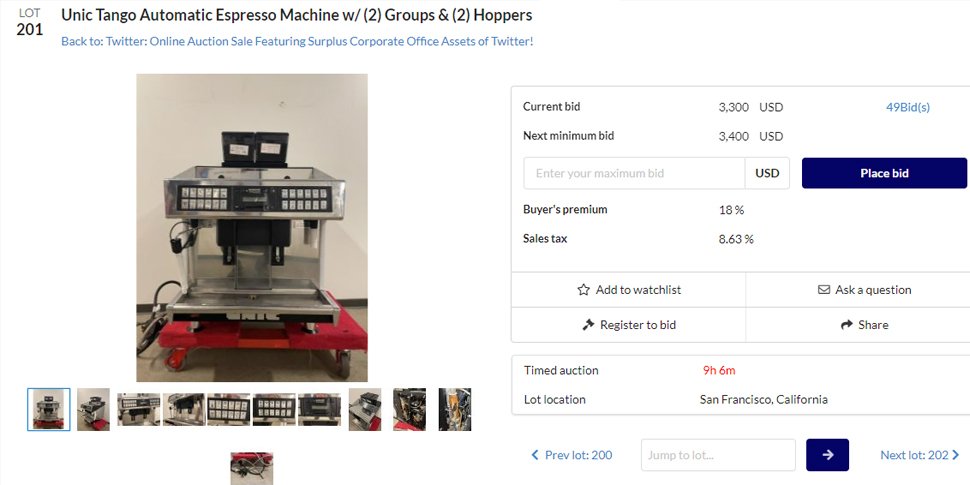Click the go arrow button beside Jump to lot
This screenshot has width=970, height=485.
(827, 455)
